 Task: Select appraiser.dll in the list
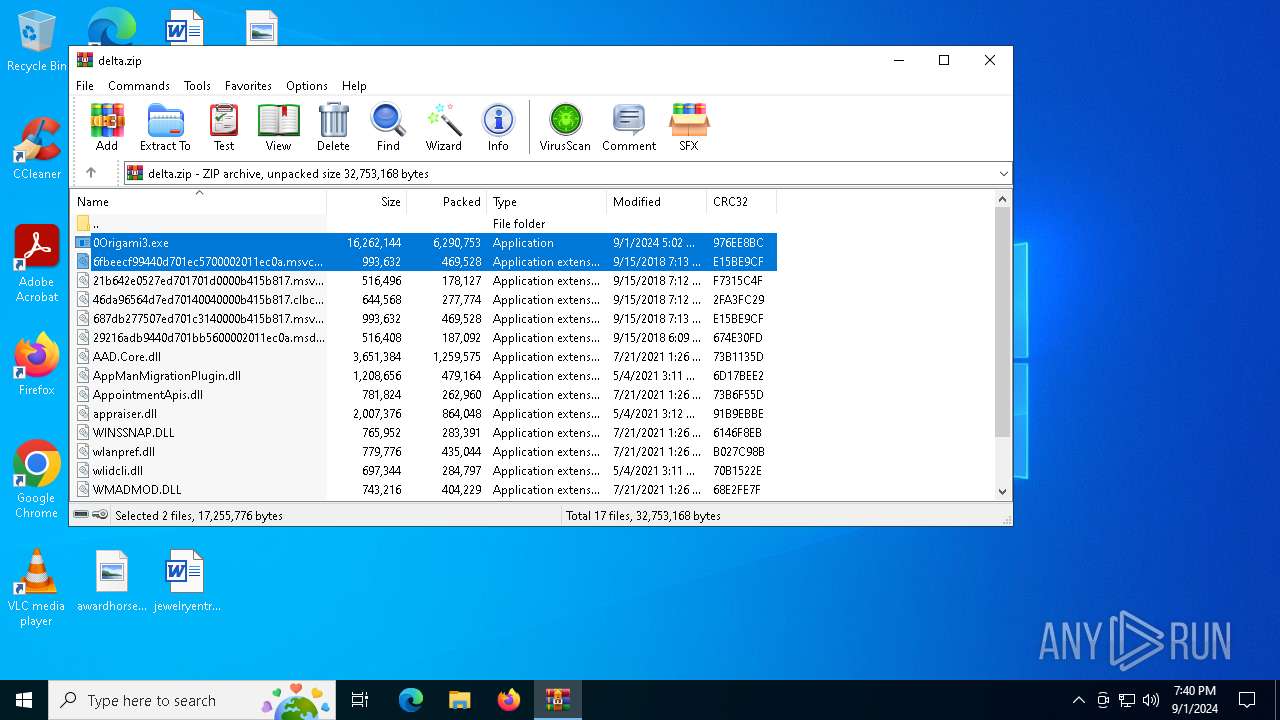point(424,414)
